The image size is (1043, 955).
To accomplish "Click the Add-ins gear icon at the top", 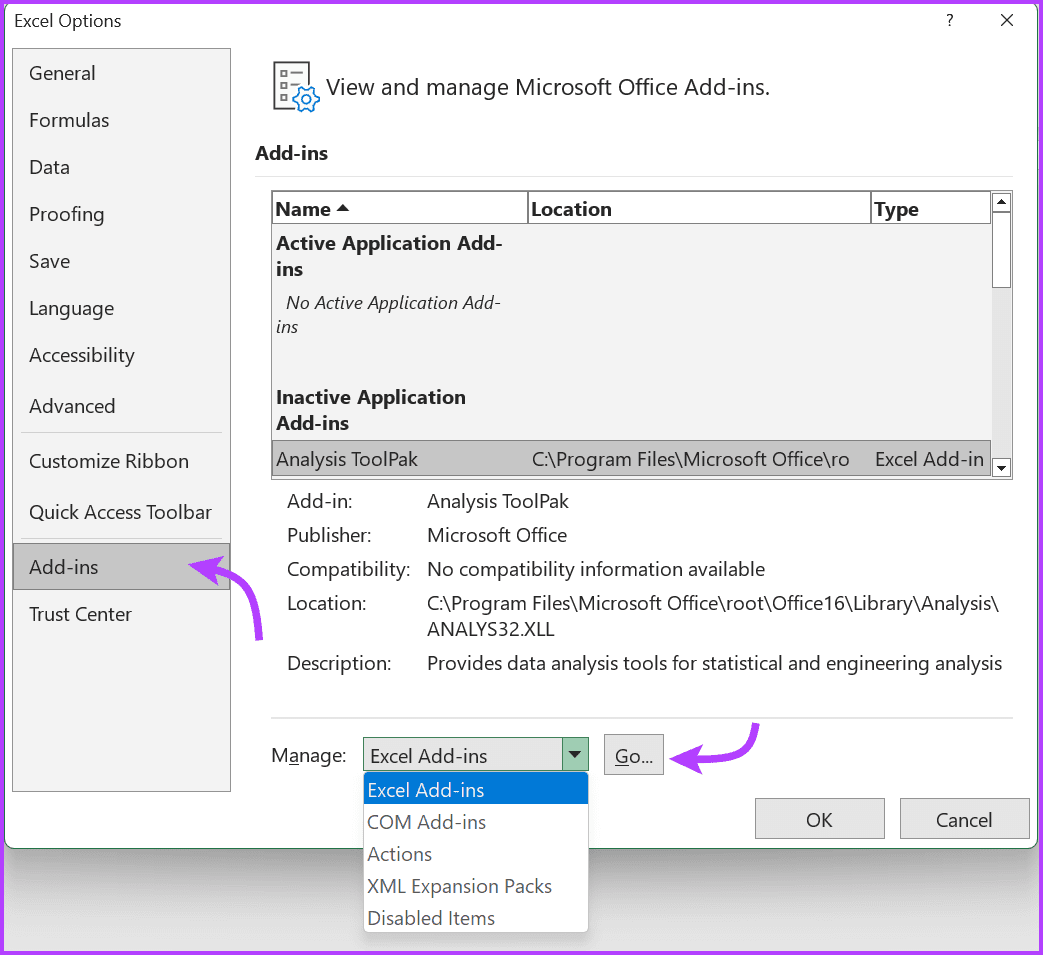I will (x=293, y=87).
